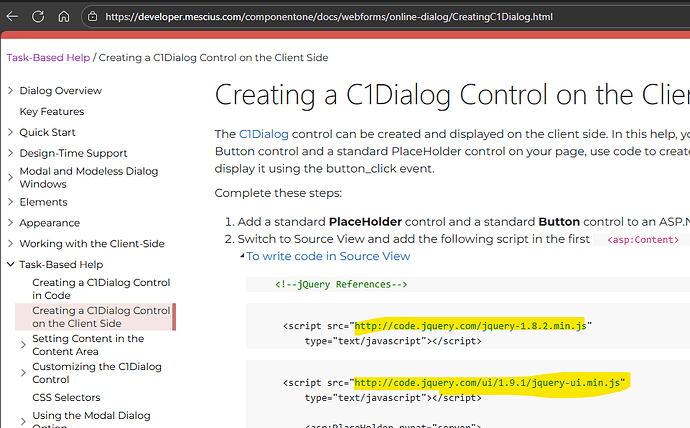This screenshot has width=690, height=428.
Task: Expand the Dialog Overview tree node
Action: point(10,91)
